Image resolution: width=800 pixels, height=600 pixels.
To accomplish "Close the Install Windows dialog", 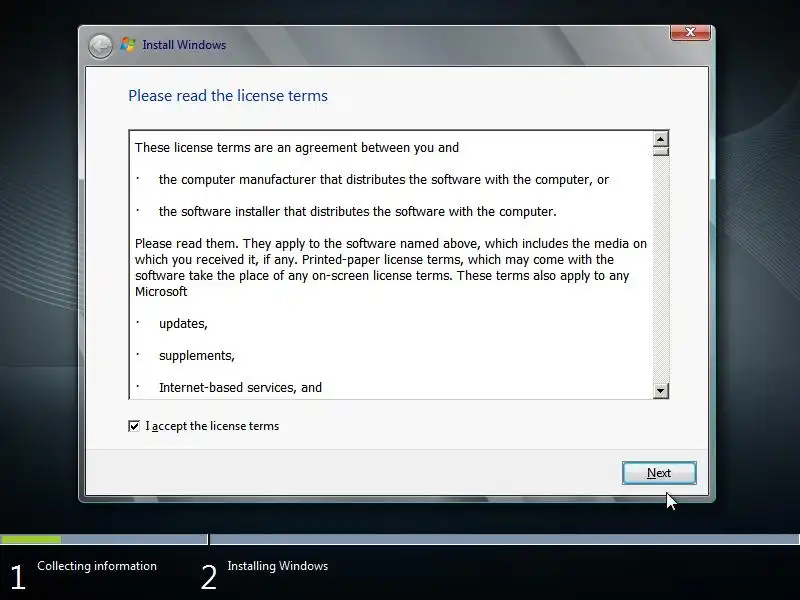I will click(x=690, y=32).
